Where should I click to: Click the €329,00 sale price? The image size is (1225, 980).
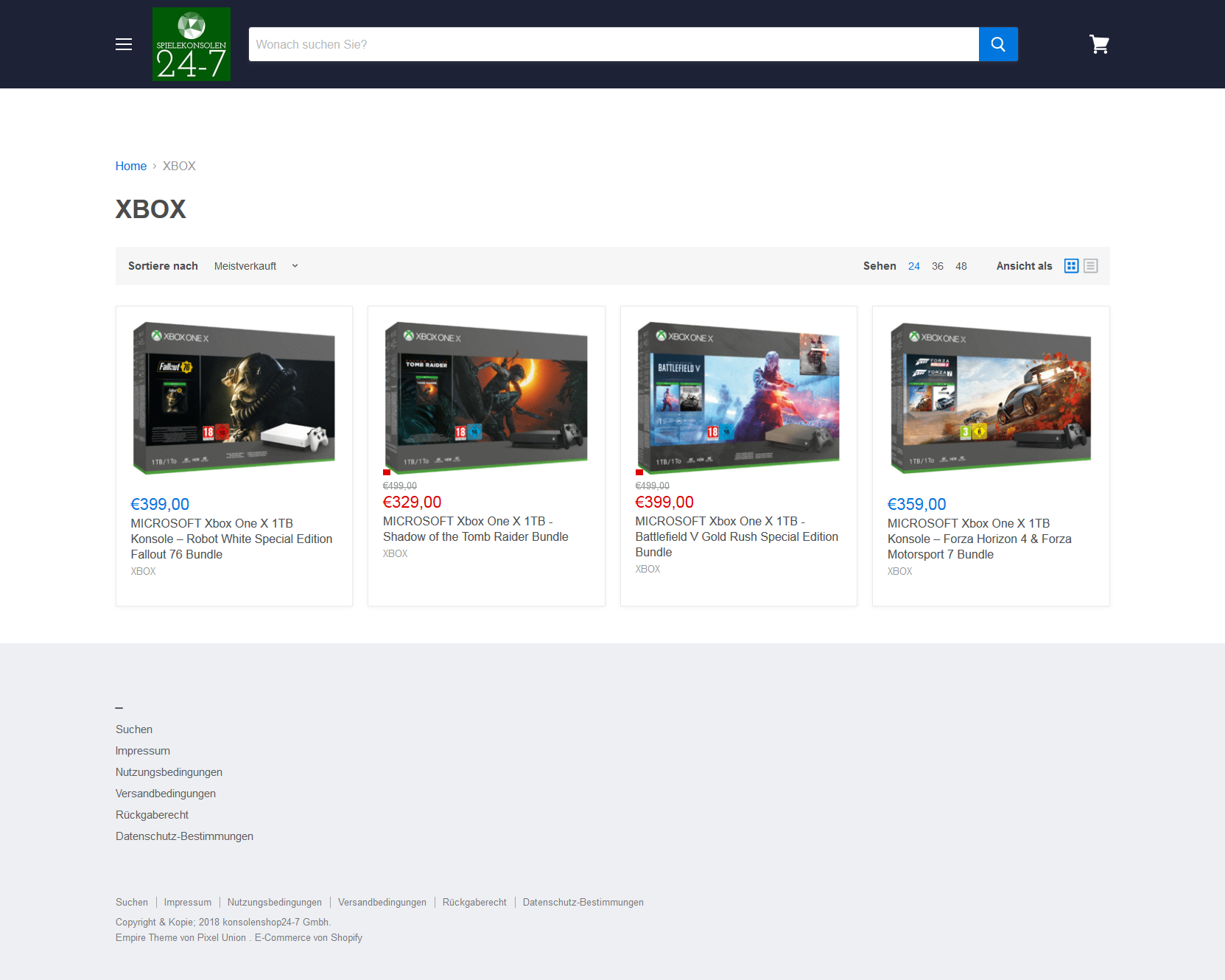pyautogui.click(x=413, y=503)
